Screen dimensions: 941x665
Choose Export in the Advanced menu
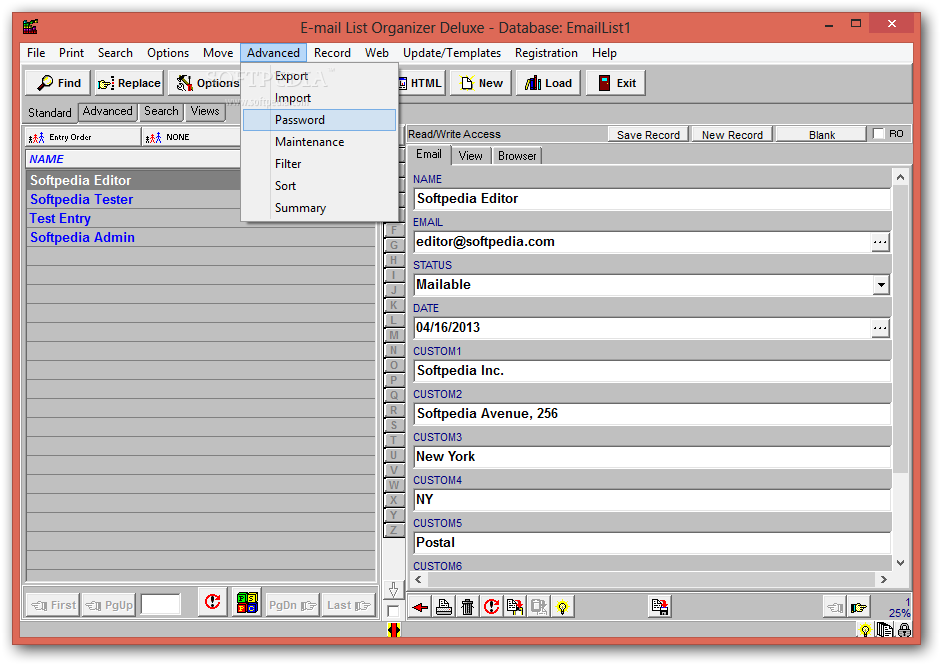click(x=319, y=76)
